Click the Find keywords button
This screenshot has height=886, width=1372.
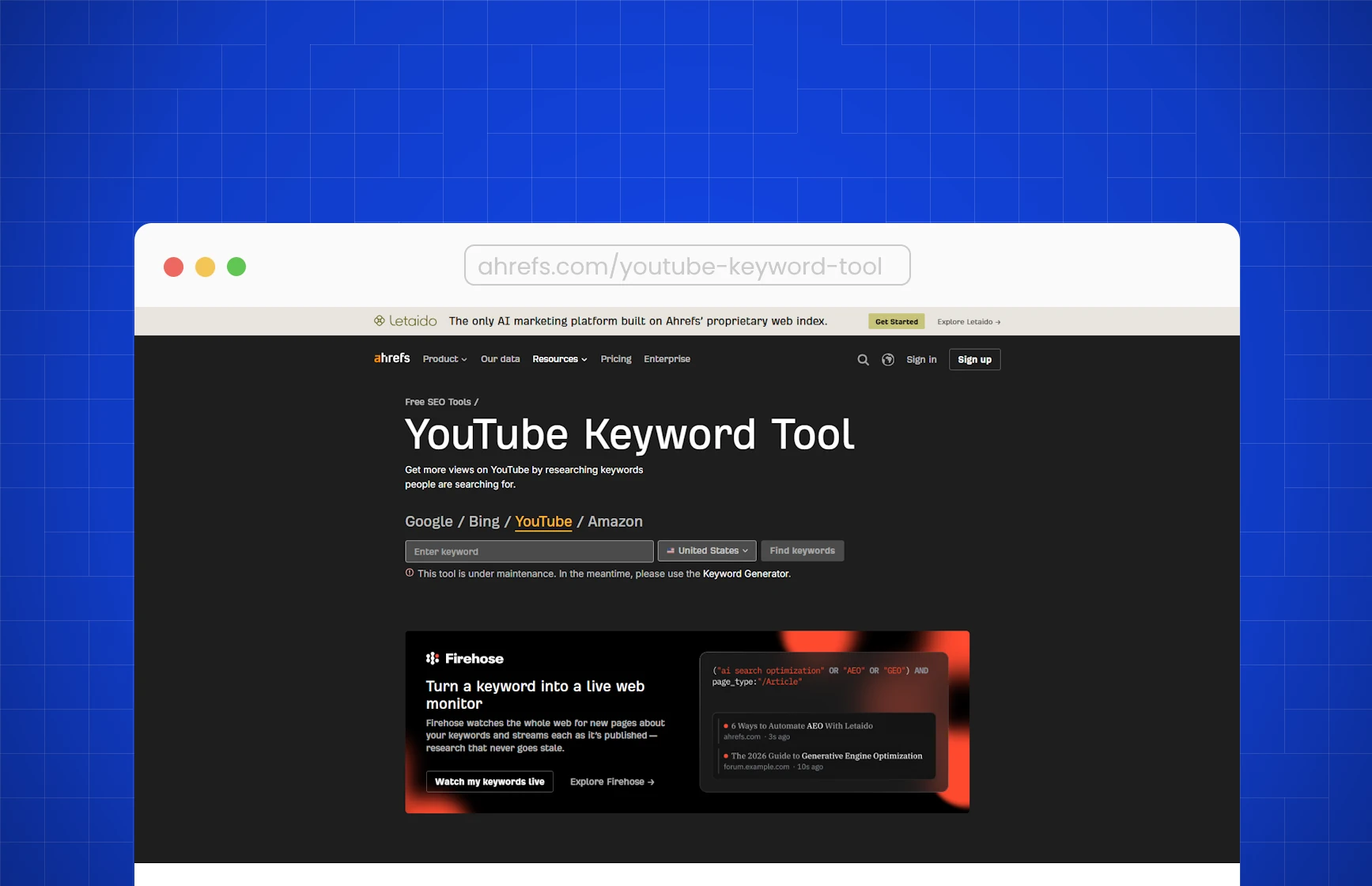[x=802, y=551]
